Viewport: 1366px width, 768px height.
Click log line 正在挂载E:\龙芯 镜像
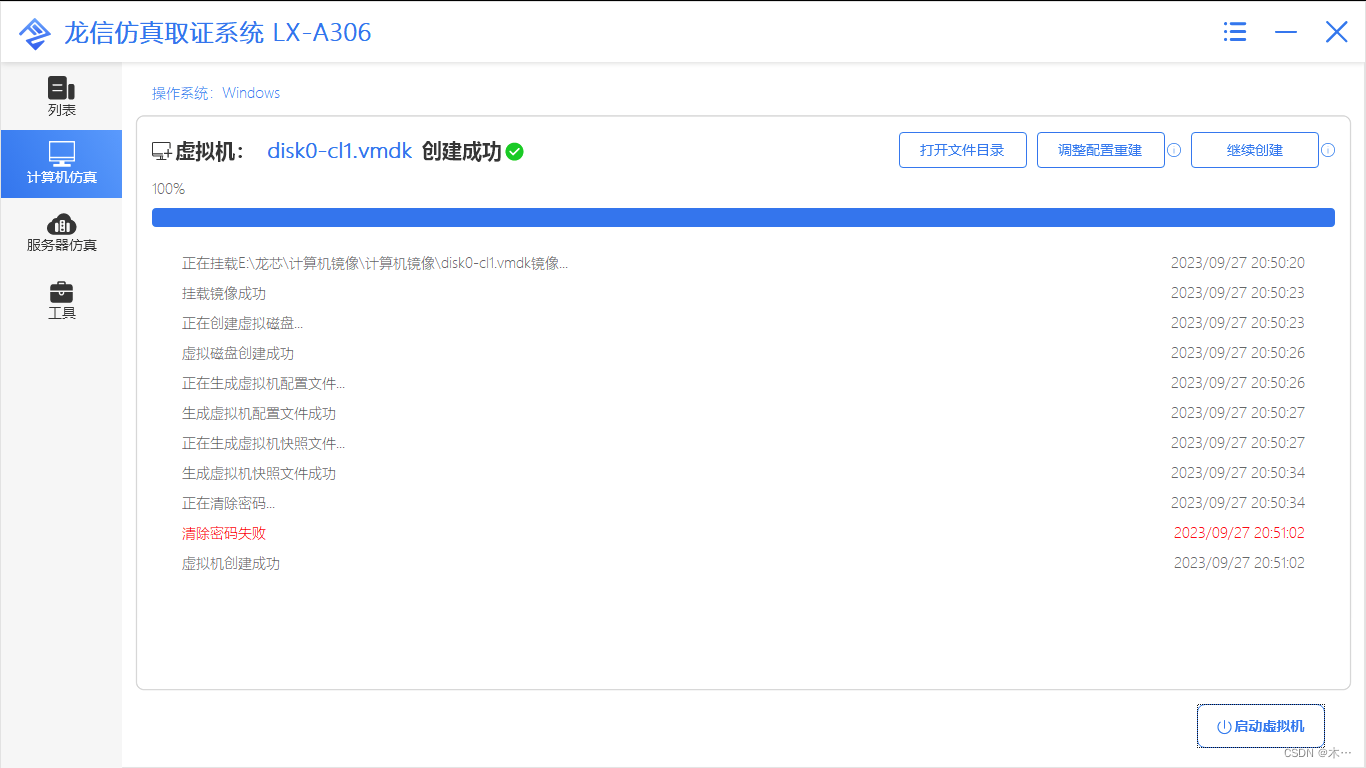coord(375,263)
